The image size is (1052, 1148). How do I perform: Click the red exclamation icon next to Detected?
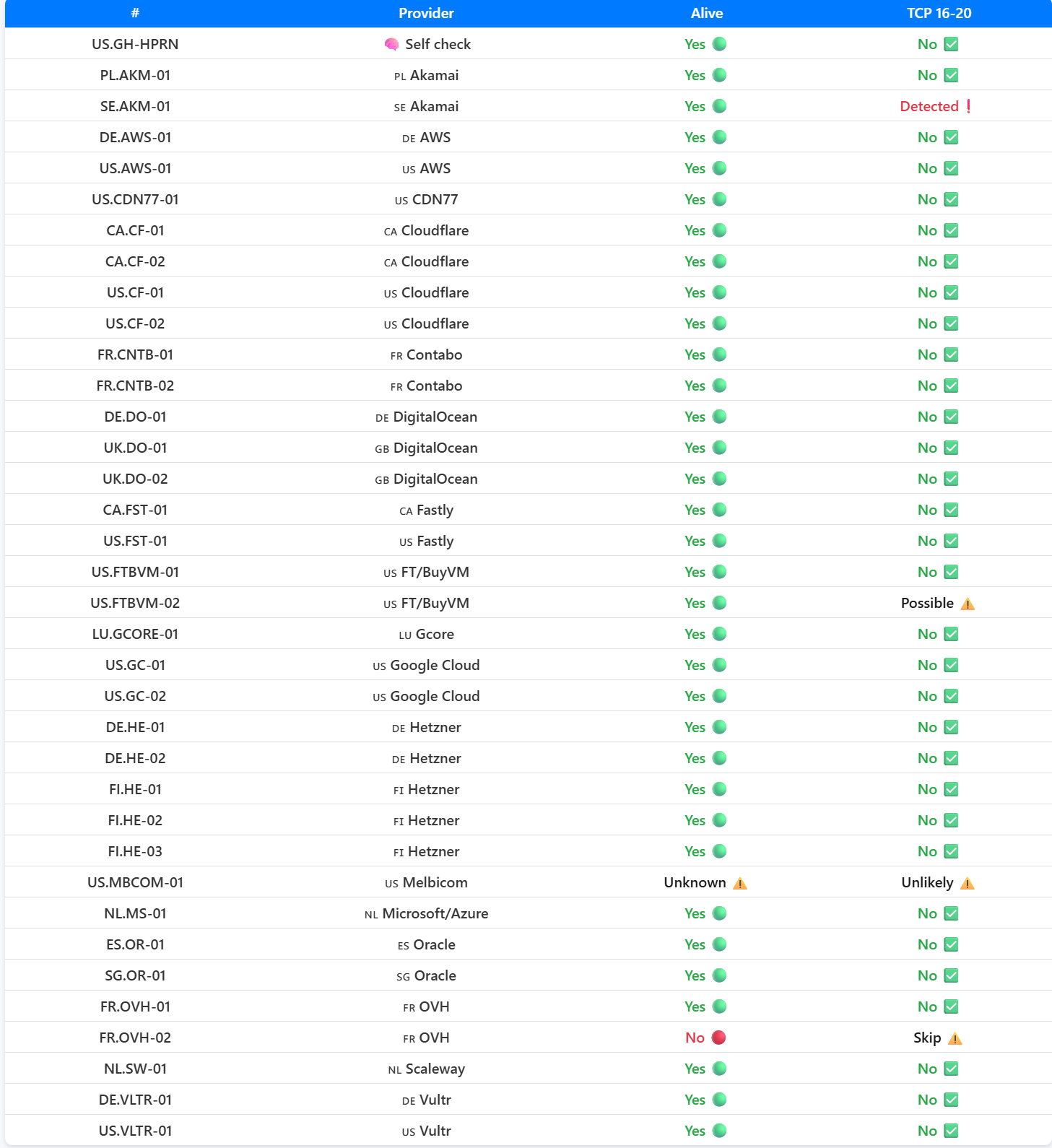coord(968,106)
